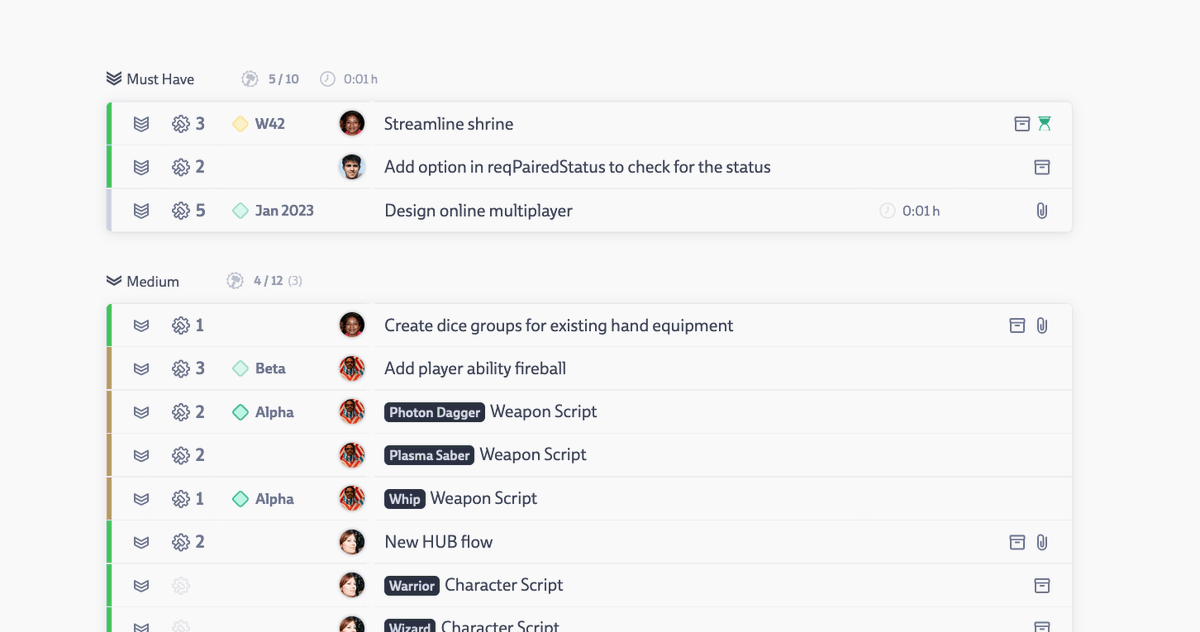The width and height of the screenshot is (1200, 632).
Task: Click the paperclip icon on Create dice groups card
Action: pyautogui.click(x=1042, y=325)
